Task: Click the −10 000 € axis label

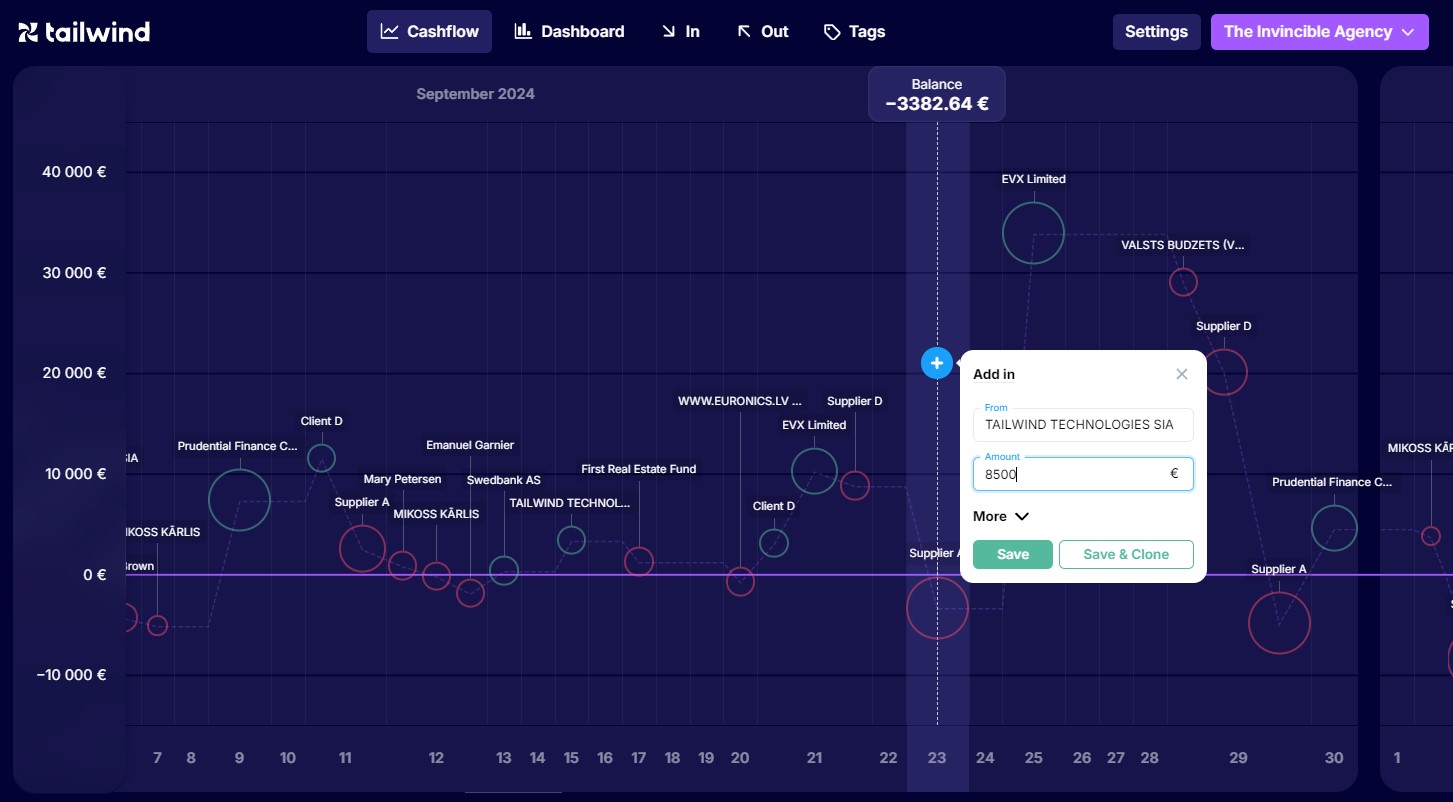Action: pyautogui.click(x=71, y=675)
